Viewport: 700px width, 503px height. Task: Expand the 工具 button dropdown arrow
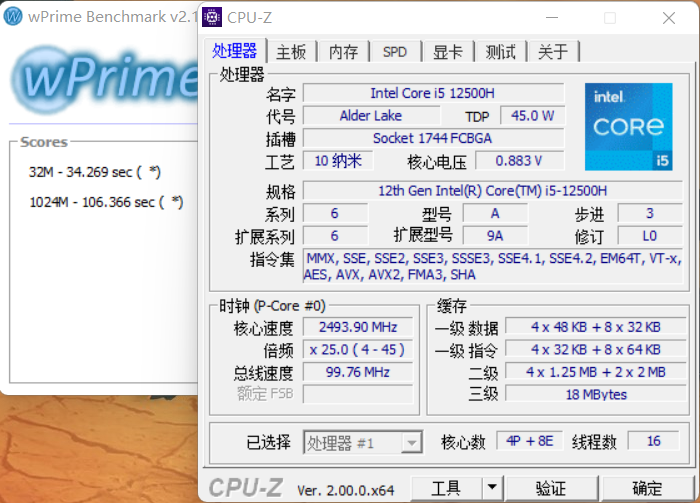pos(492,487)
